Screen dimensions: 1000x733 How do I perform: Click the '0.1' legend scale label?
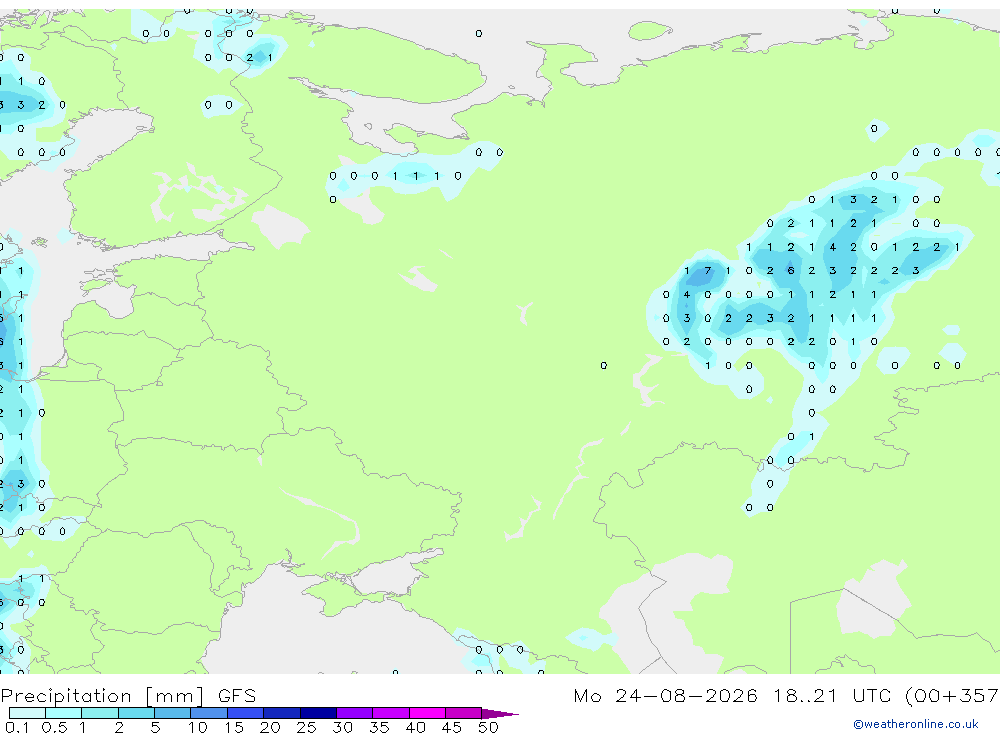point(17,727)
